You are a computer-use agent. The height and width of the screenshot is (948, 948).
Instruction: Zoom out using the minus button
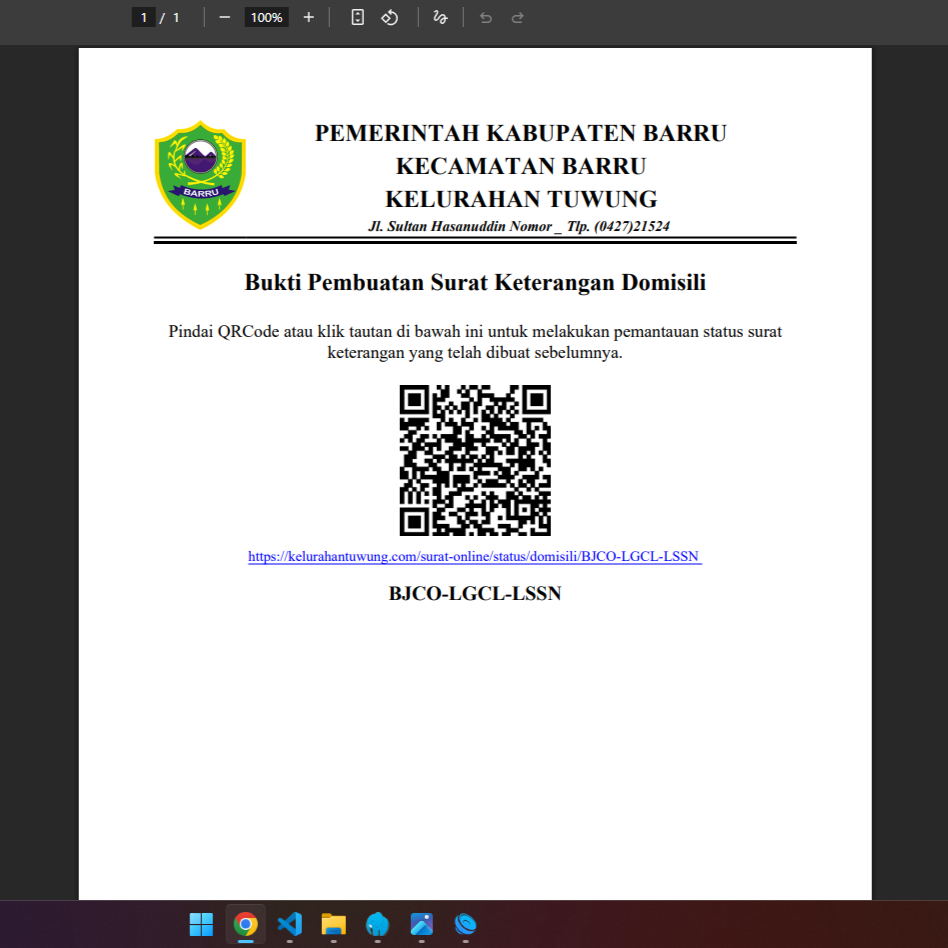[224, 18]
